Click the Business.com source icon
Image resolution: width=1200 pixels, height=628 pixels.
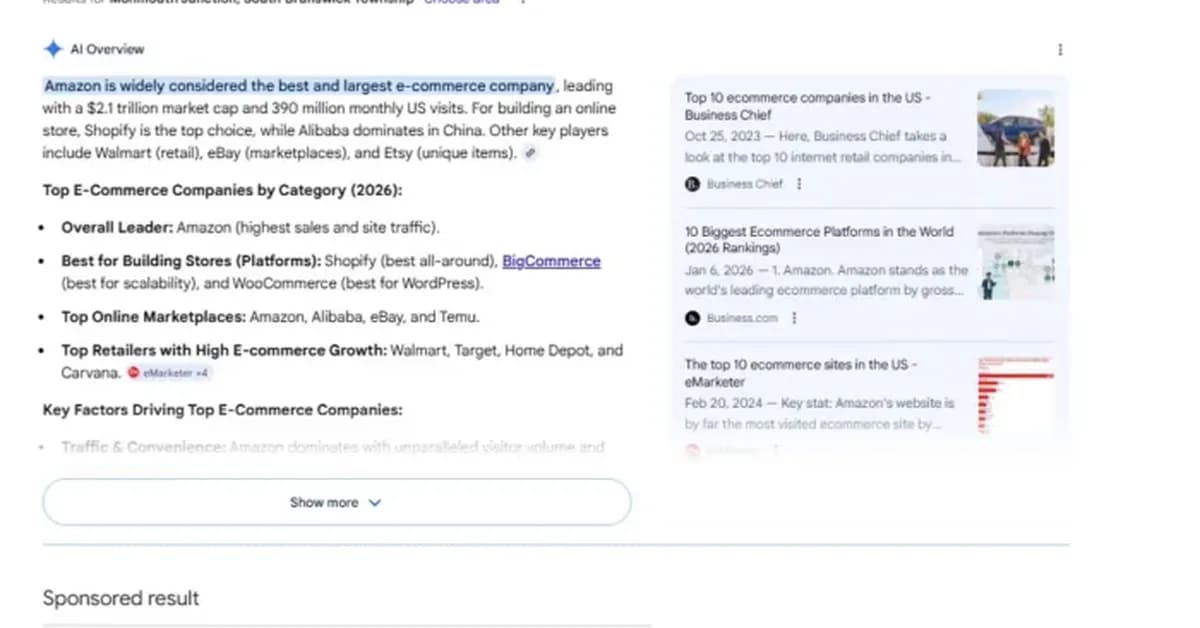tap(692, 318)
